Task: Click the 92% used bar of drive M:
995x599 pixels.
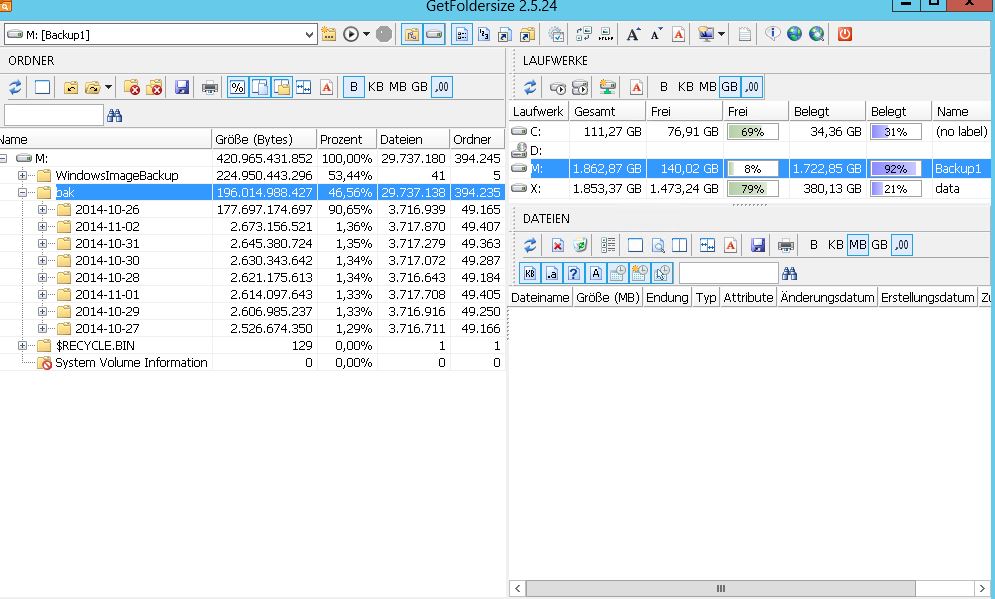Action: (895, 169)
